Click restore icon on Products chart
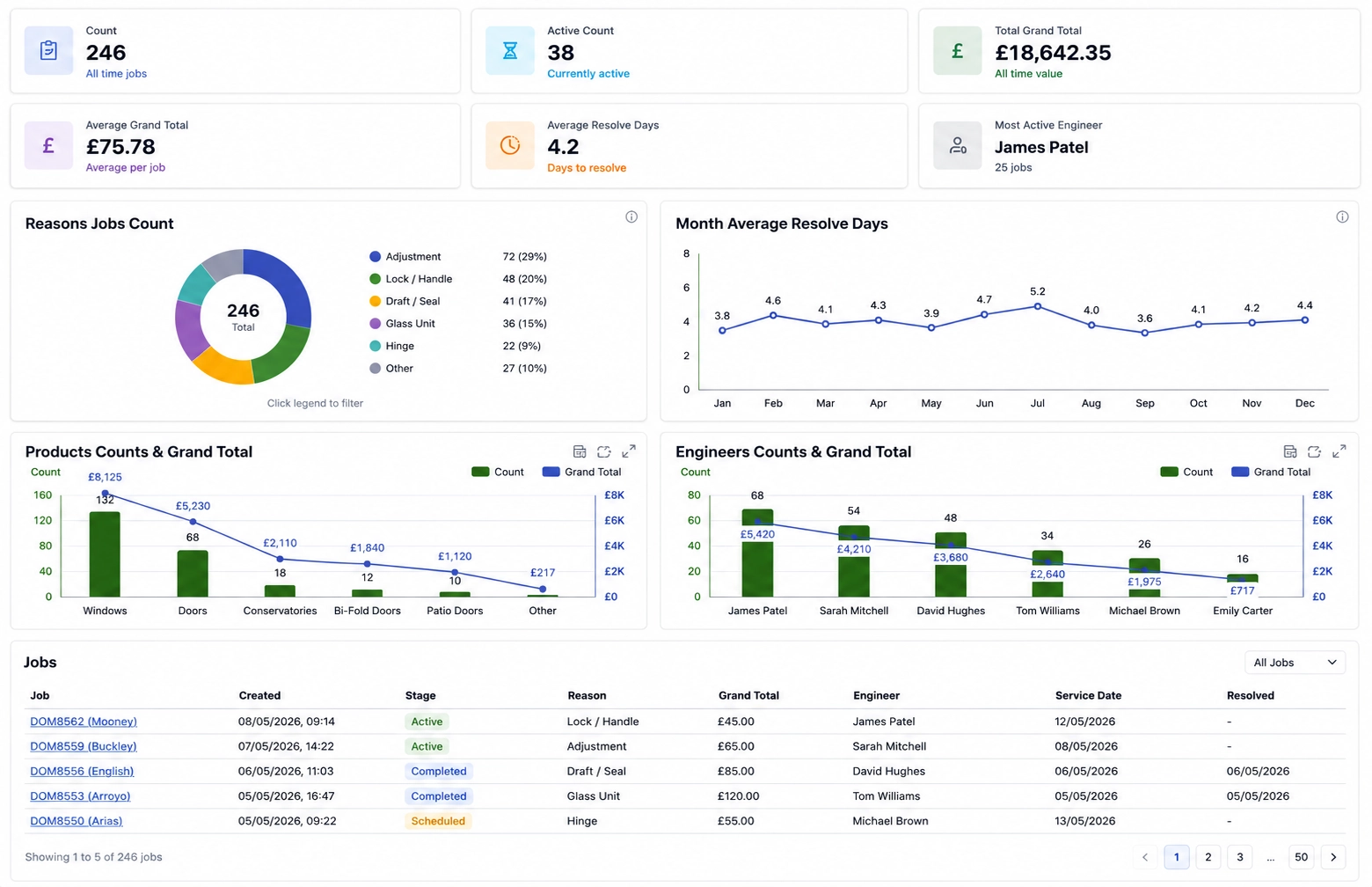Viewport: 1372px width, 887px height. coord(604,451)
